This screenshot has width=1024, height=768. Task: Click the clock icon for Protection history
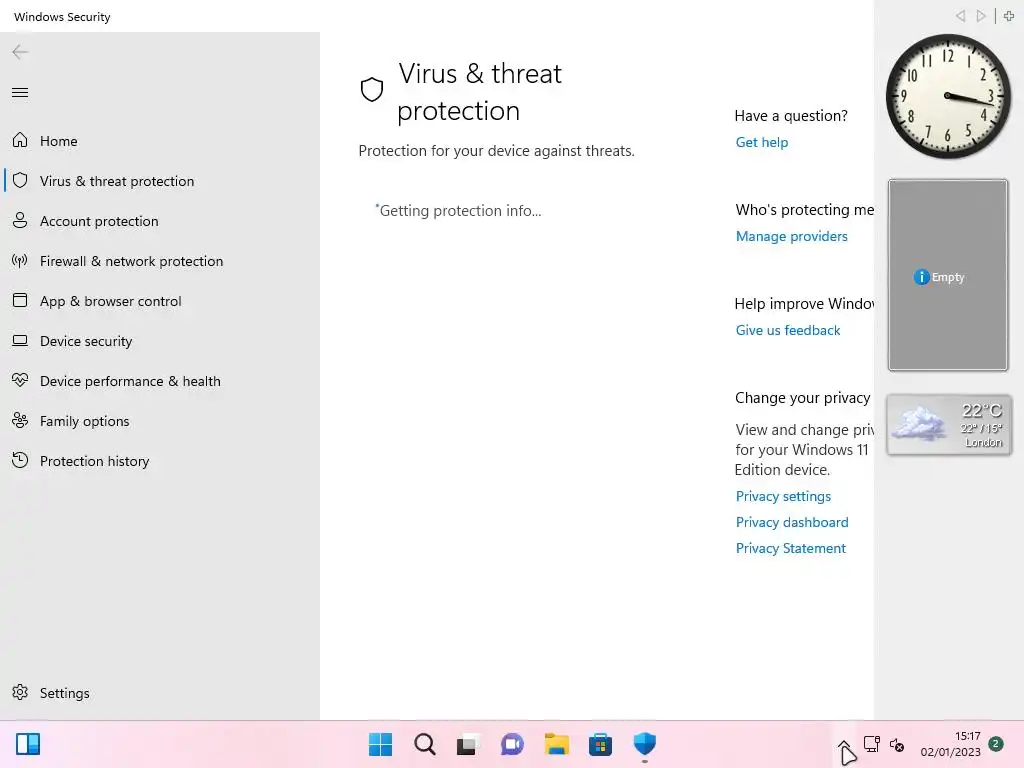point(20,460)
